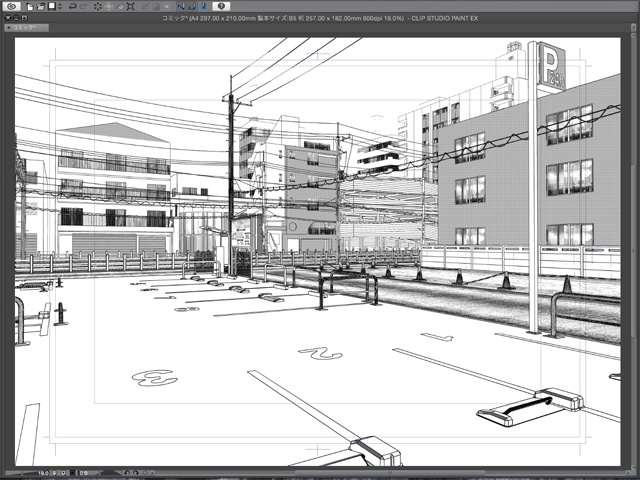Toggle Snap to Ruler
The image size is (640, 480).
coord(181,7)
